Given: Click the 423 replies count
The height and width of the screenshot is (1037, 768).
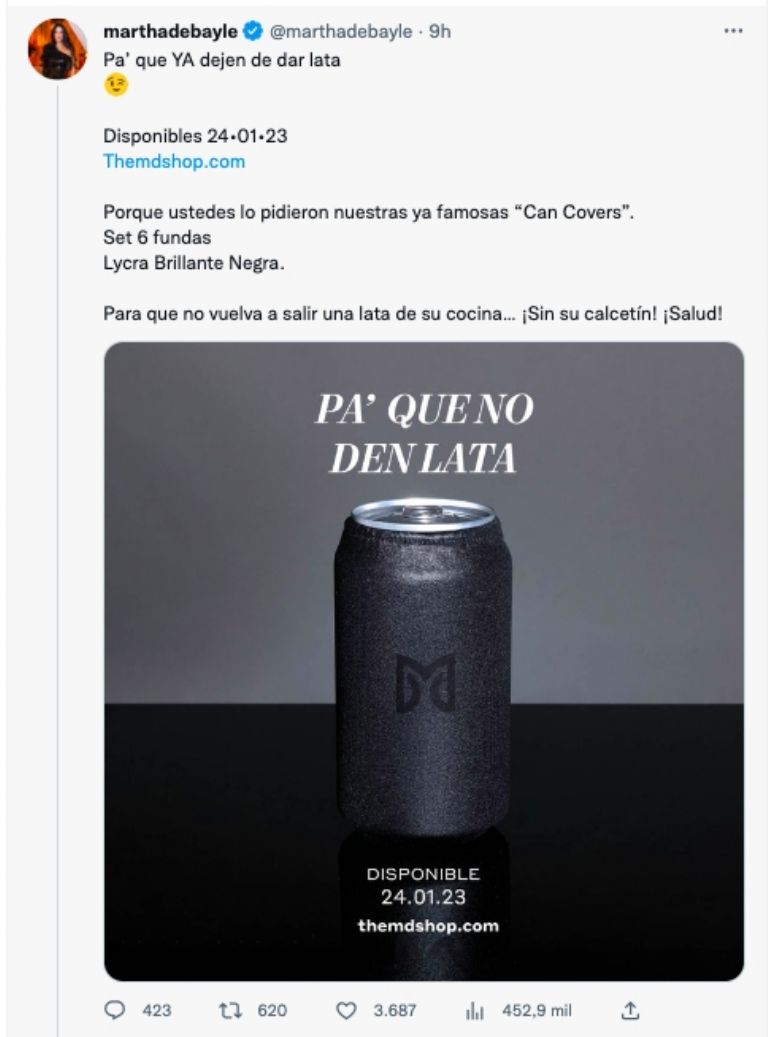Looking at the screenshot, I should tap(157, 1011).
